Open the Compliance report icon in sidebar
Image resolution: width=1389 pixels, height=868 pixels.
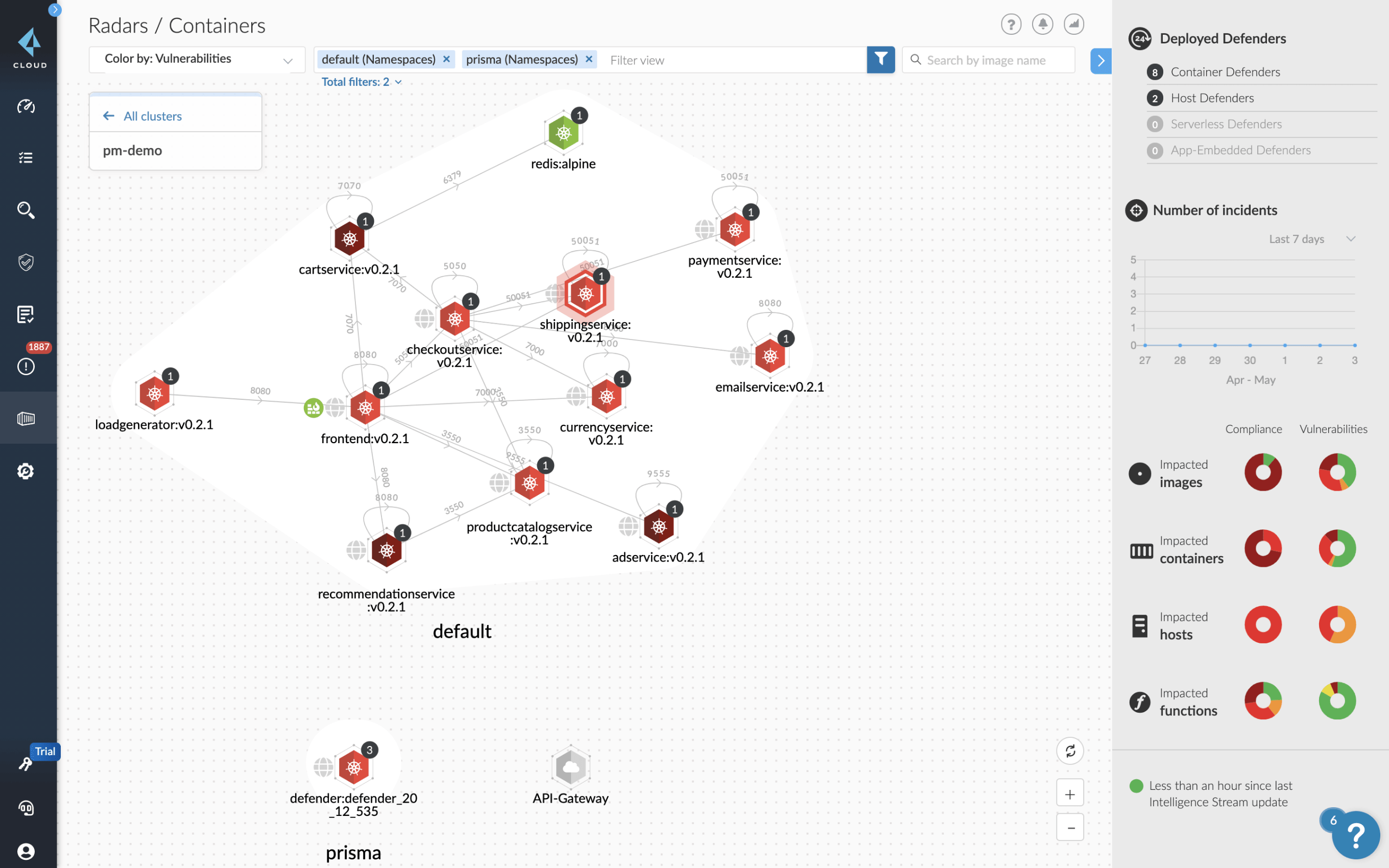click(x=26, y=315)
